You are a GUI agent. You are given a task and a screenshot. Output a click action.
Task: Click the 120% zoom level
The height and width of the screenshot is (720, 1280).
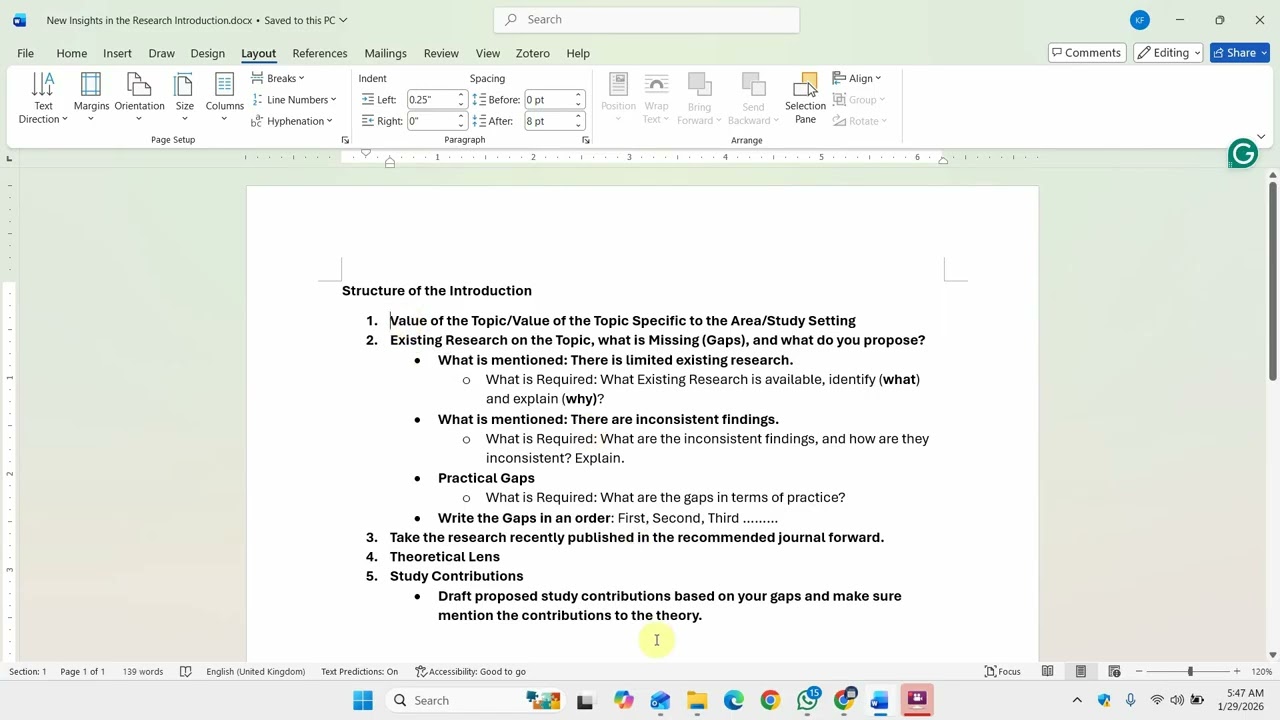pyautogui.click(x=1261, y=671)
